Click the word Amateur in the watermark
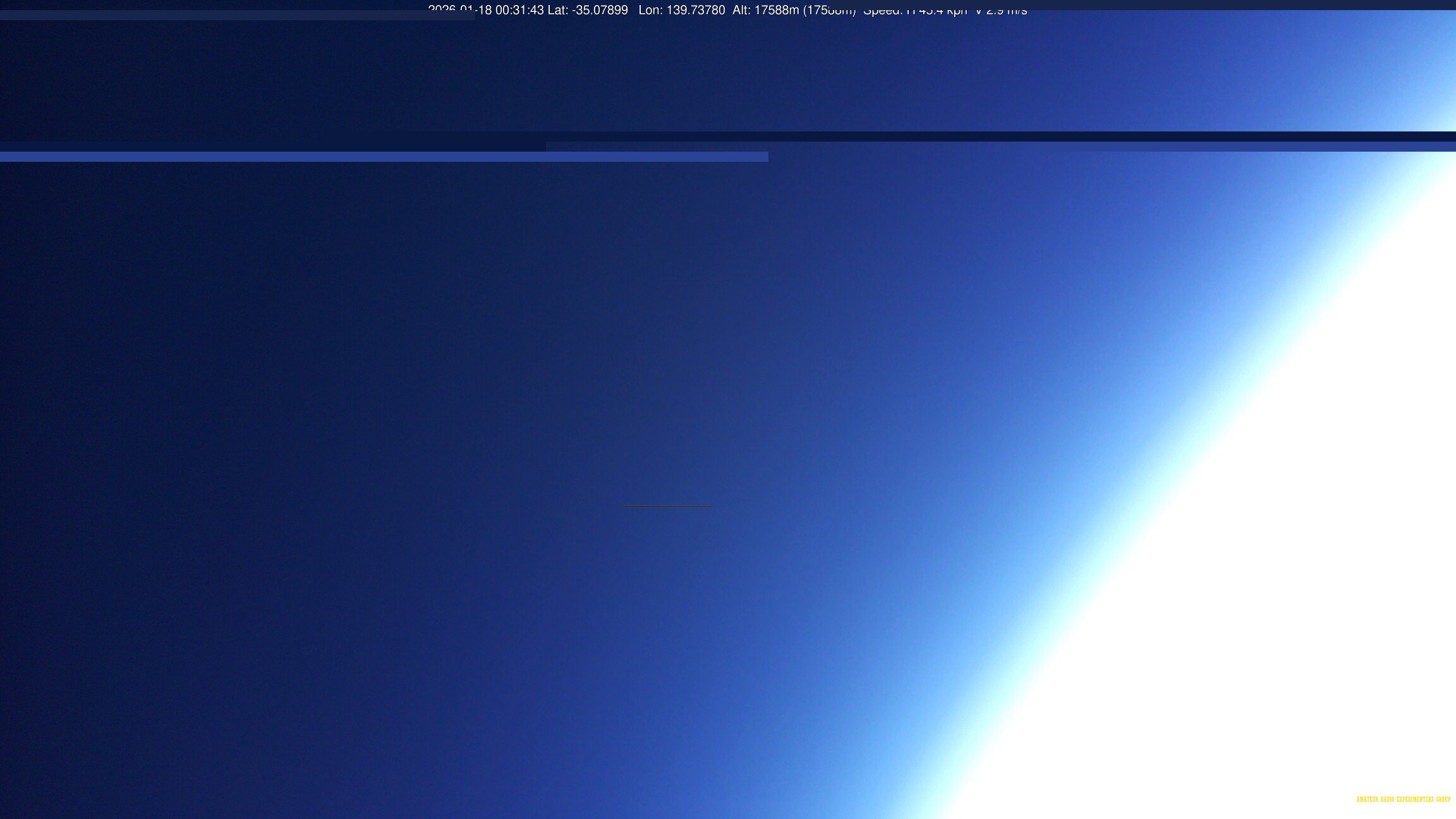 (1368, 799)
